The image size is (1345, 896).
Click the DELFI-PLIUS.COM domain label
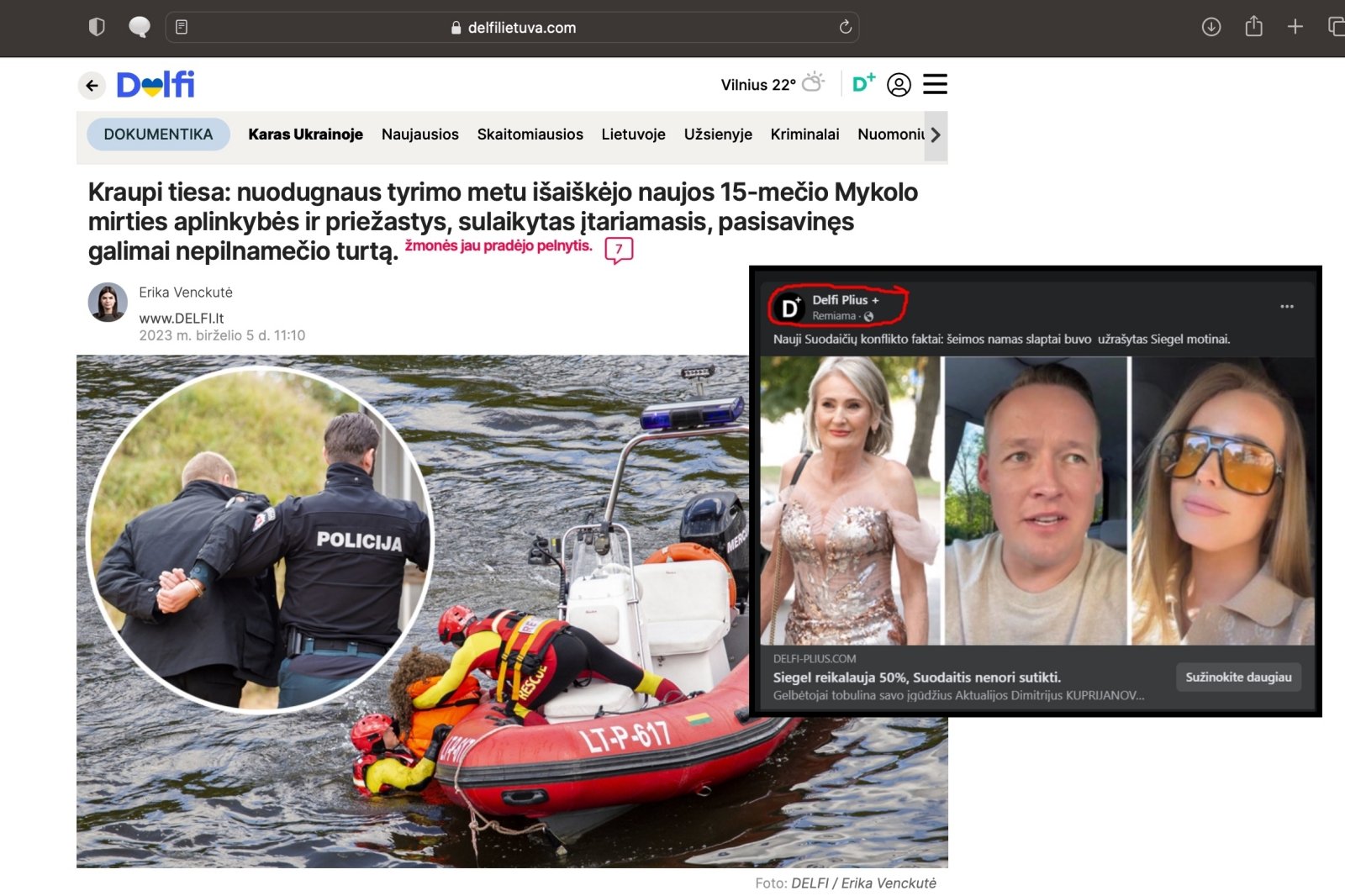click(x=815, y=659)
